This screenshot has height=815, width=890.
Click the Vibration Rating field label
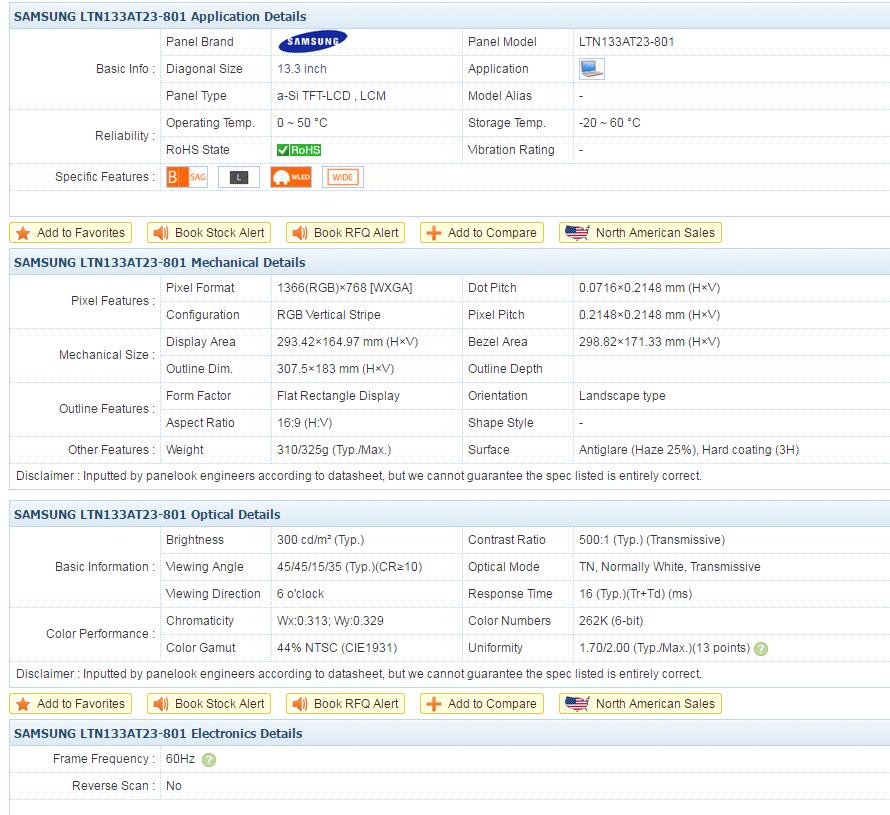(511, 150)
